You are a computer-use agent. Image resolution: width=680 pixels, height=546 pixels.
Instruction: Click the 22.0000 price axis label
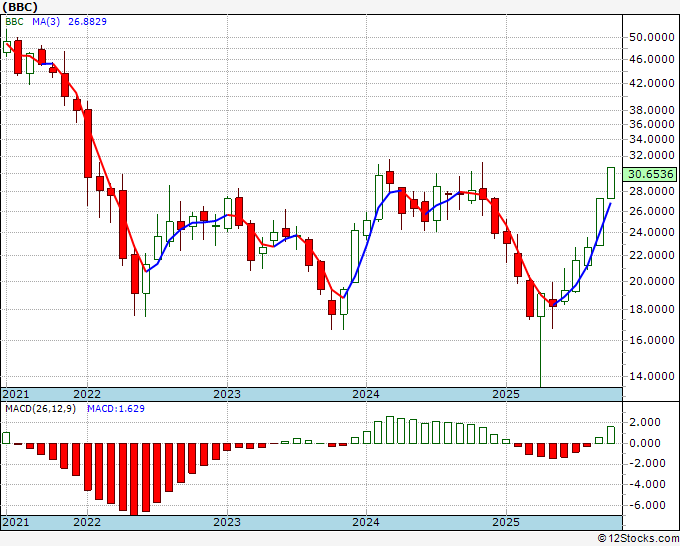[x=651, y=255]
